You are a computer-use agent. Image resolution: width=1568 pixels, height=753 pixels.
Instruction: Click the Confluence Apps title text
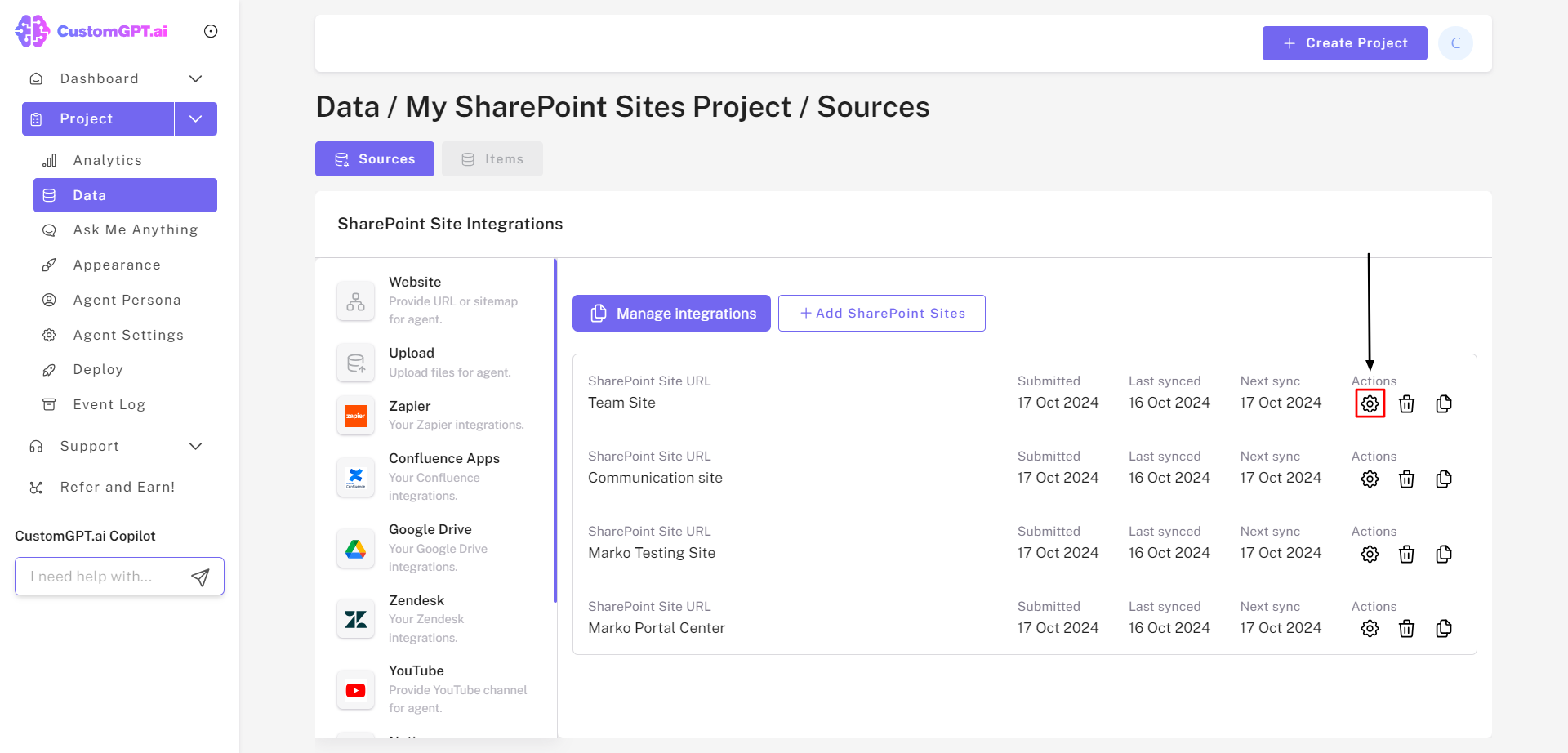444,458
